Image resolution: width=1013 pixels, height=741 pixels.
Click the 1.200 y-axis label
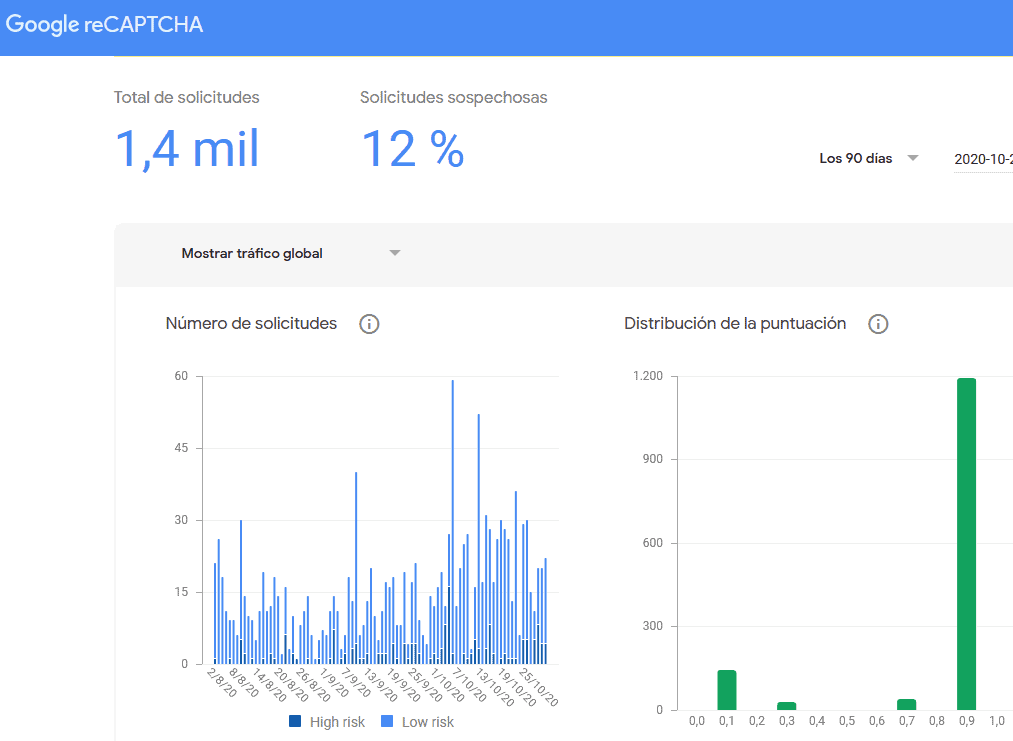click(648, 376)
